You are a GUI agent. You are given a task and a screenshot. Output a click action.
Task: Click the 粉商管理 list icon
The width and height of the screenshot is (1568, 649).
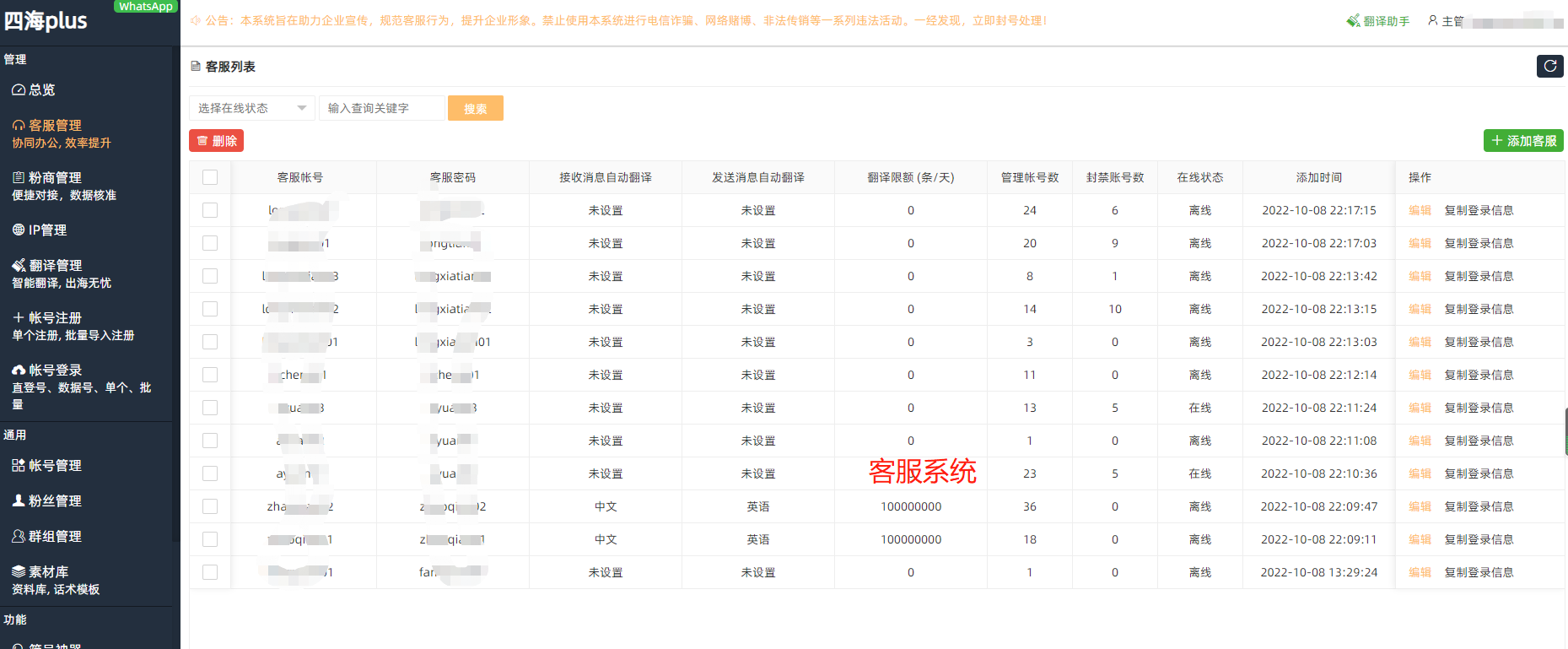pos(19,177)
